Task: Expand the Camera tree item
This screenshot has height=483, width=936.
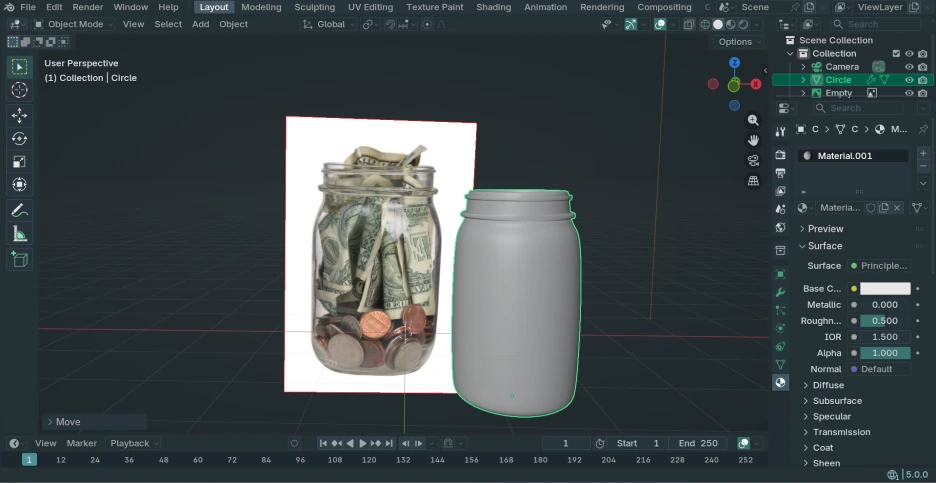Action: 803,67
